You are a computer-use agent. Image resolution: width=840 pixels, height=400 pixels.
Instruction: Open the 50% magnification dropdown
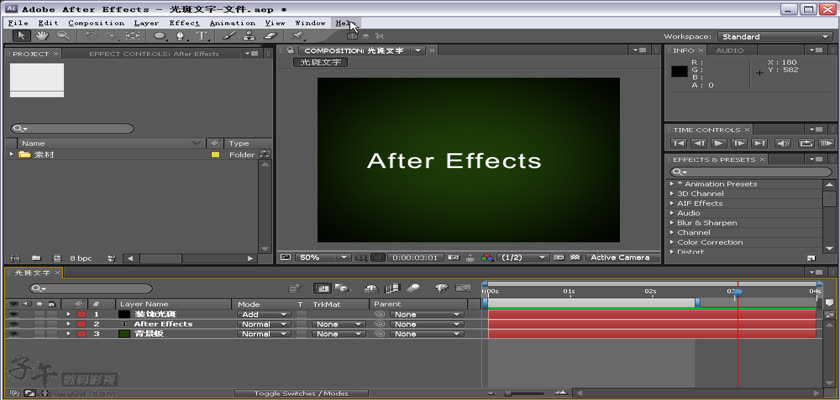(x=323, y=258)
